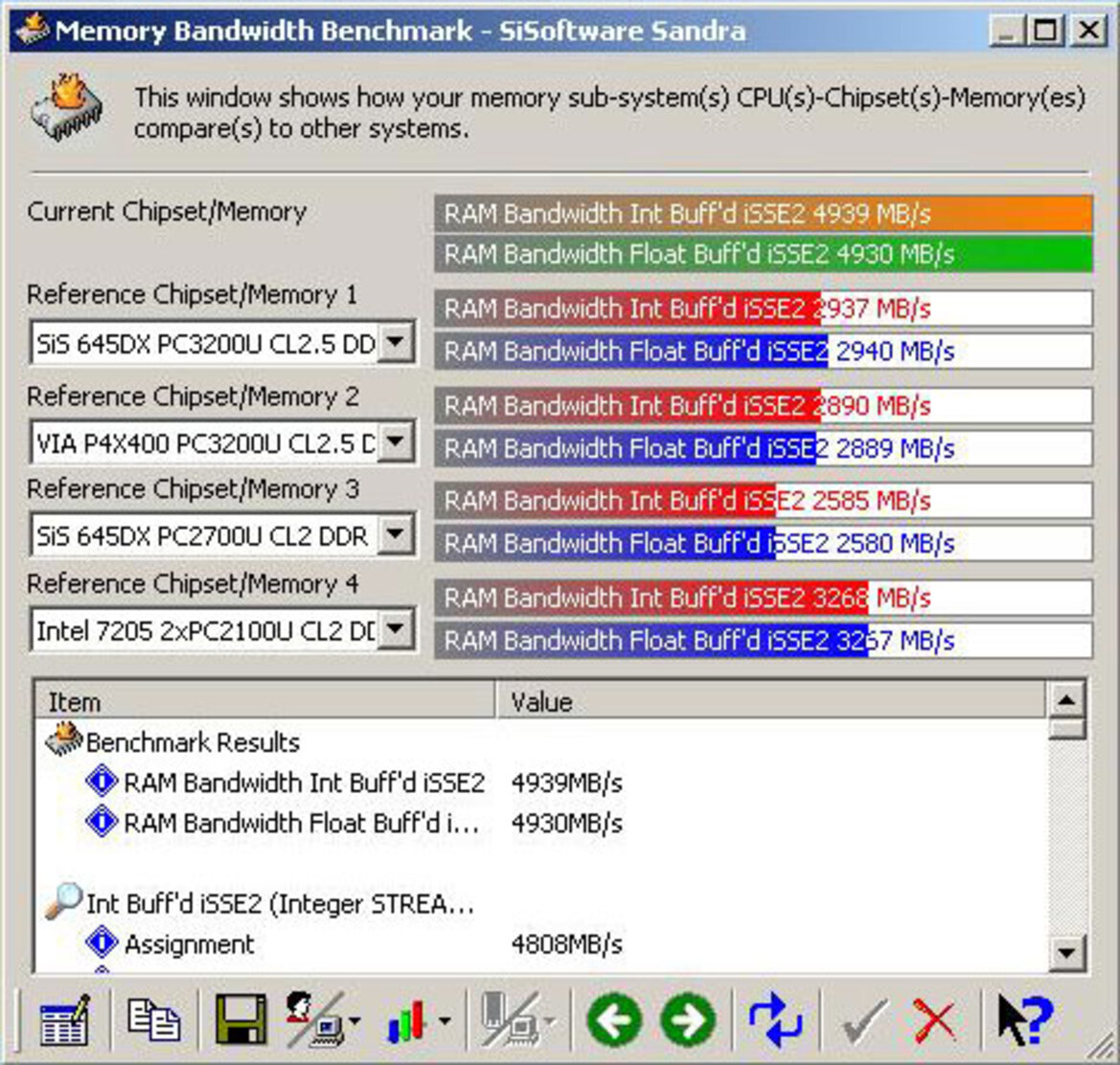Click the Value column header
The width and height of the screenshot is (1120, 1065).
770,701
